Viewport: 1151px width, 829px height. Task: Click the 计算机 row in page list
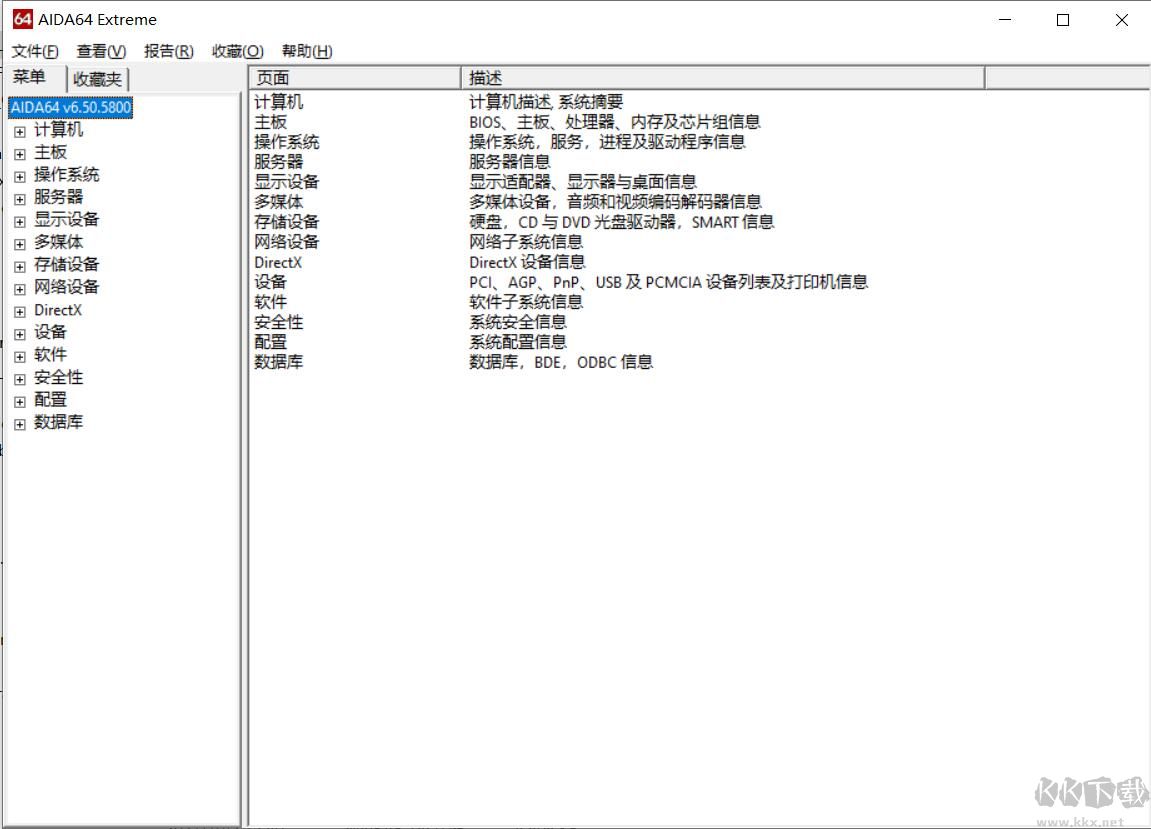279,102
